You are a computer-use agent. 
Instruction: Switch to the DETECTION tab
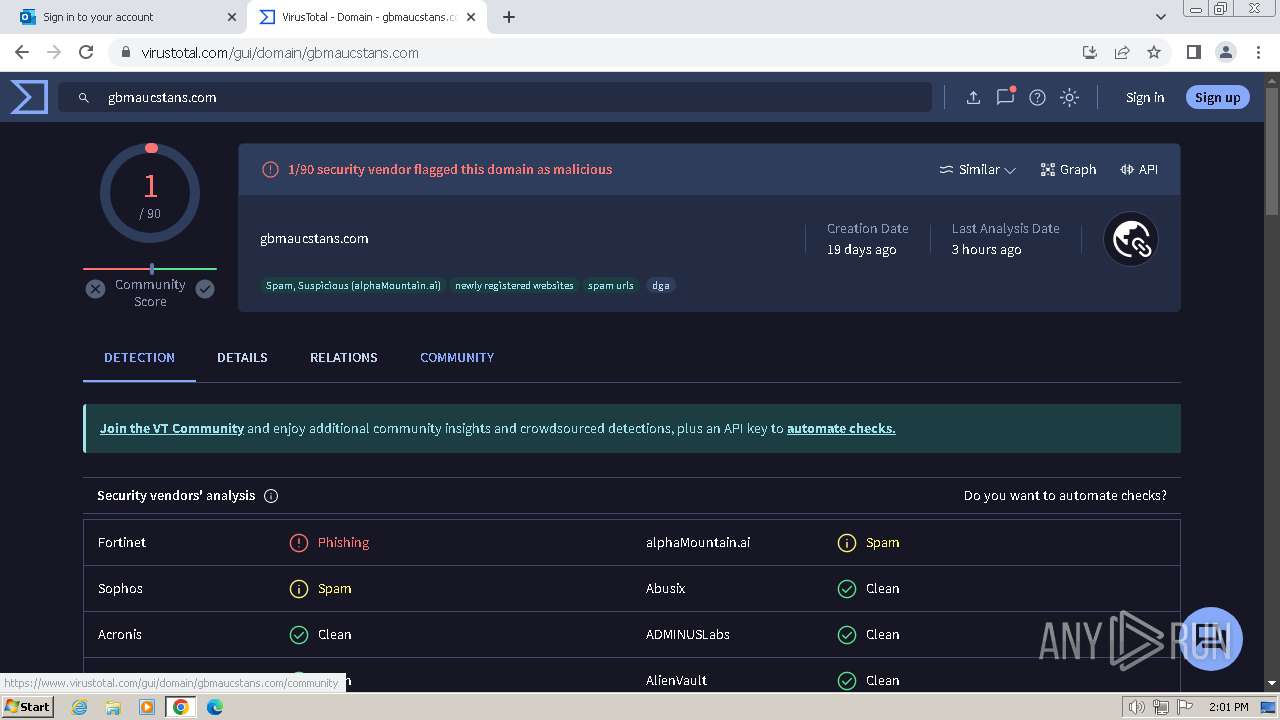point(139,358)
